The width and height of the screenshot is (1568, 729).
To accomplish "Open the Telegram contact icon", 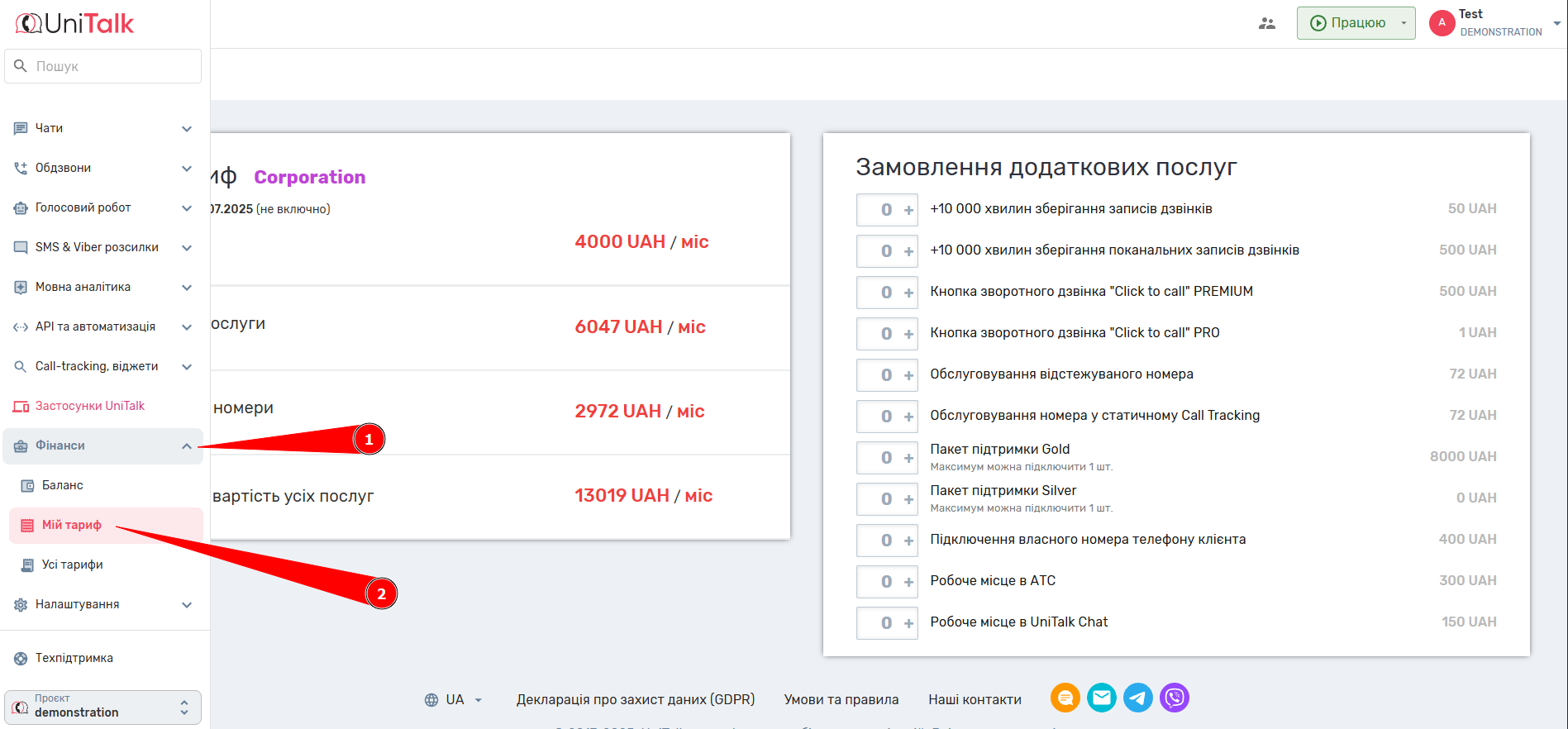I will (x=1137, y=698).
